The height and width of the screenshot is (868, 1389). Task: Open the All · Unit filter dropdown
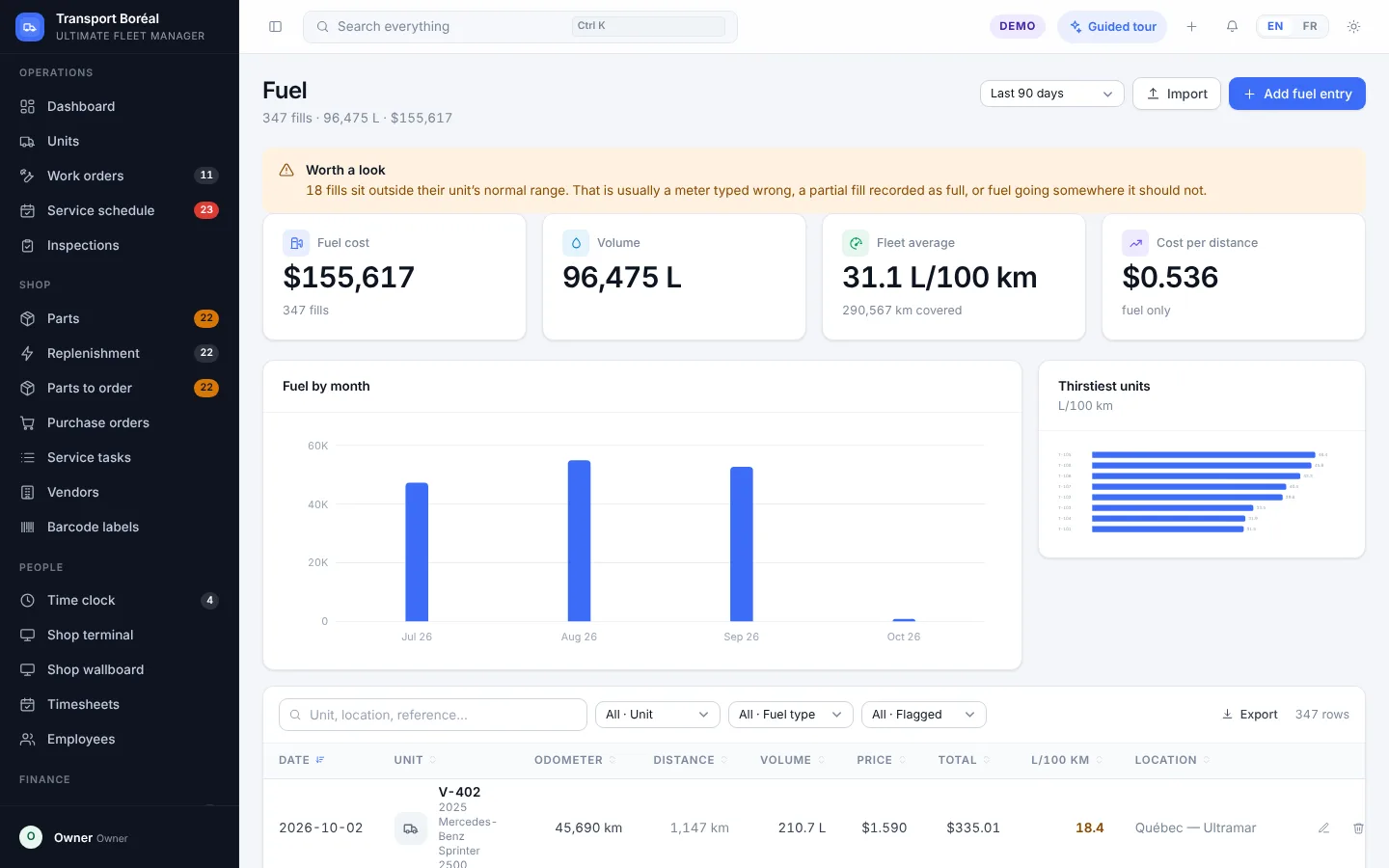(x=658, y=715)
